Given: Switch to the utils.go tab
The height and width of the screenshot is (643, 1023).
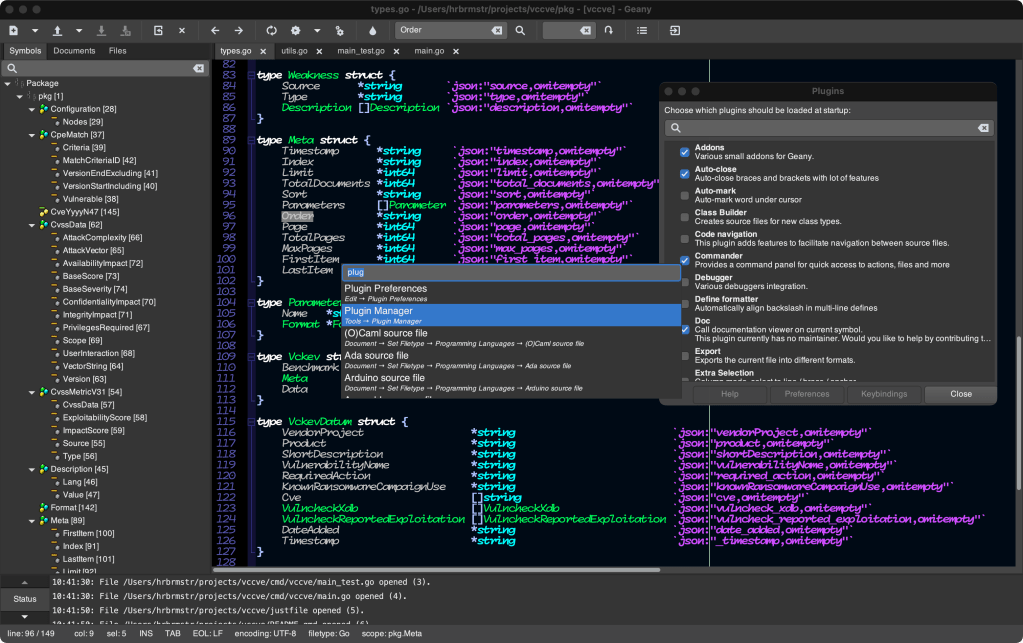Looking at the screenshot, I should pyautogui.click(x=294, y=50).
